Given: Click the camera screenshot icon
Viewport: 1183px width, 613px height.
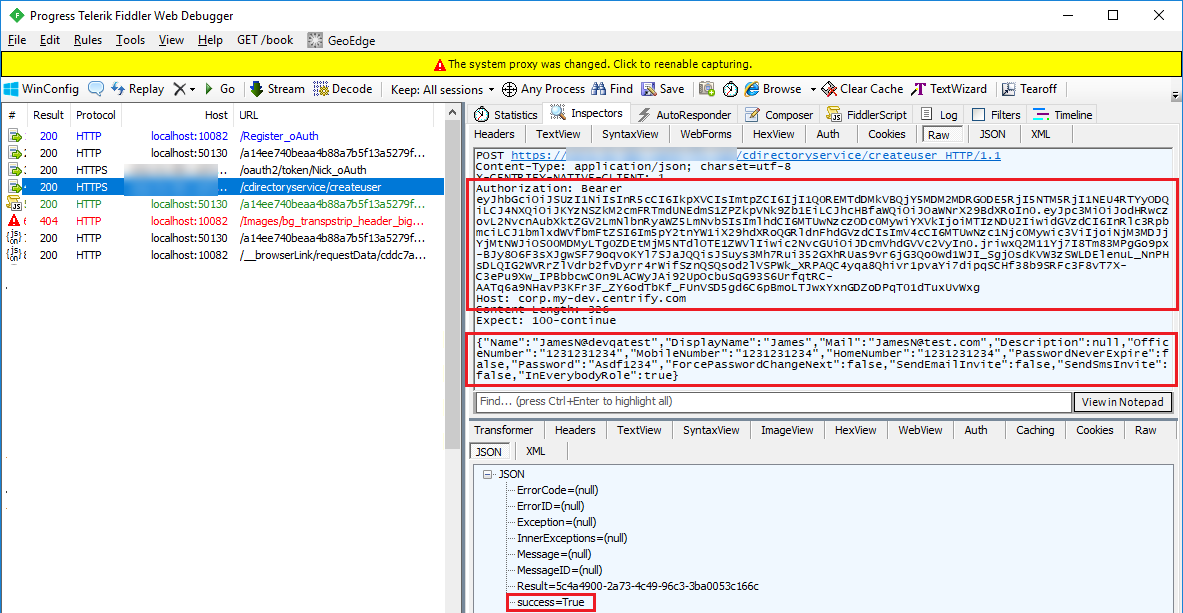Looking at the screenshot, I should (707, 89).
